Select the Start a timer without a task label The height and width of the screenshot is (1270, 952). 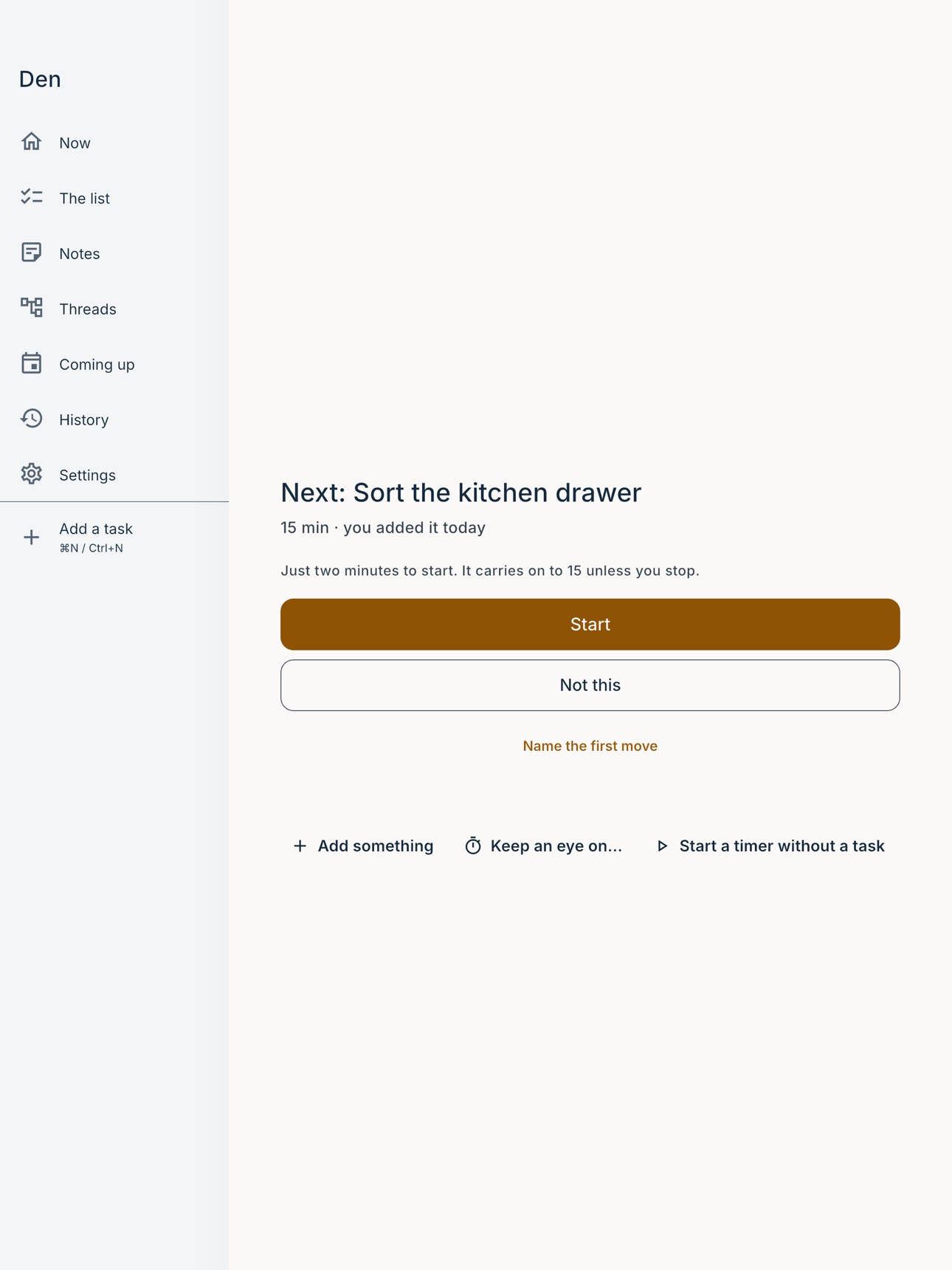[x=782, y=845]
